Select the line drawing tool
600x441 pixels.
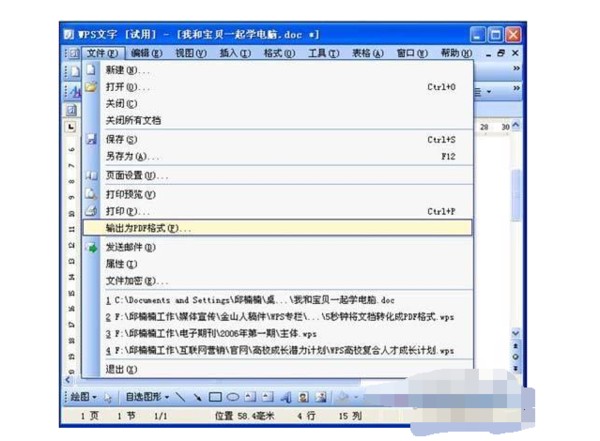click(180, 397)
